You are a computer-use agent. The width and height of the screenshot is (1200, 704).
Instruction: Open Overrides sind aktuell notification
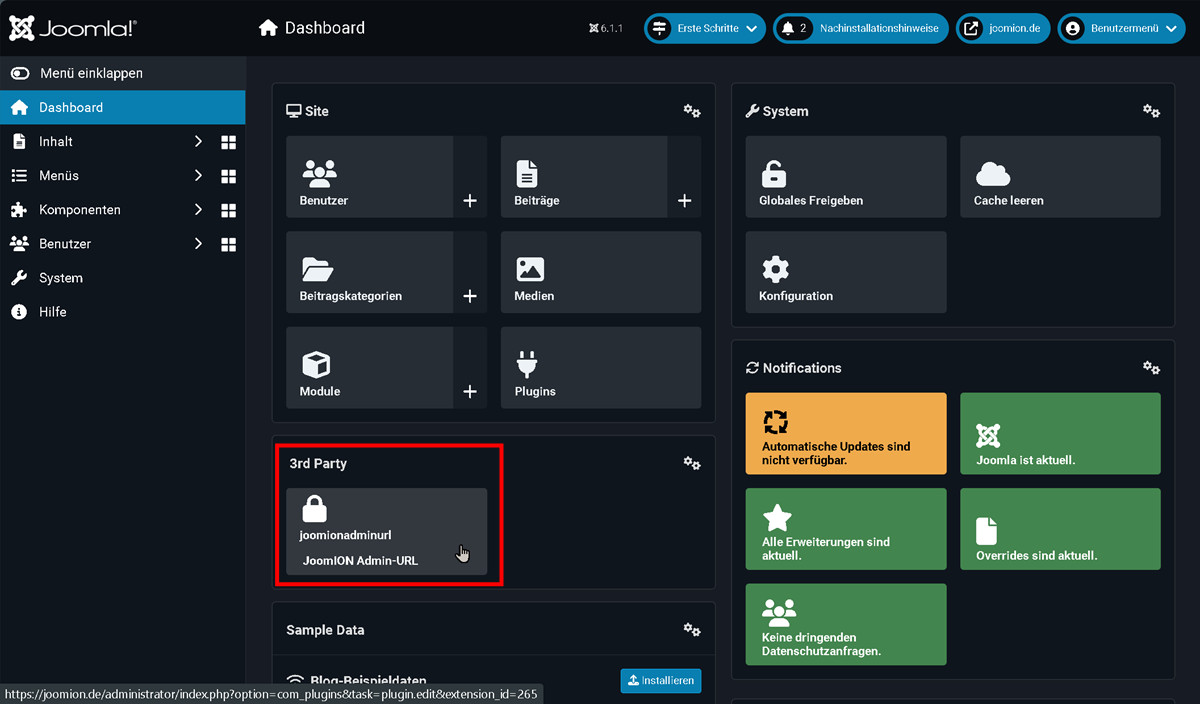point(1060,528)
